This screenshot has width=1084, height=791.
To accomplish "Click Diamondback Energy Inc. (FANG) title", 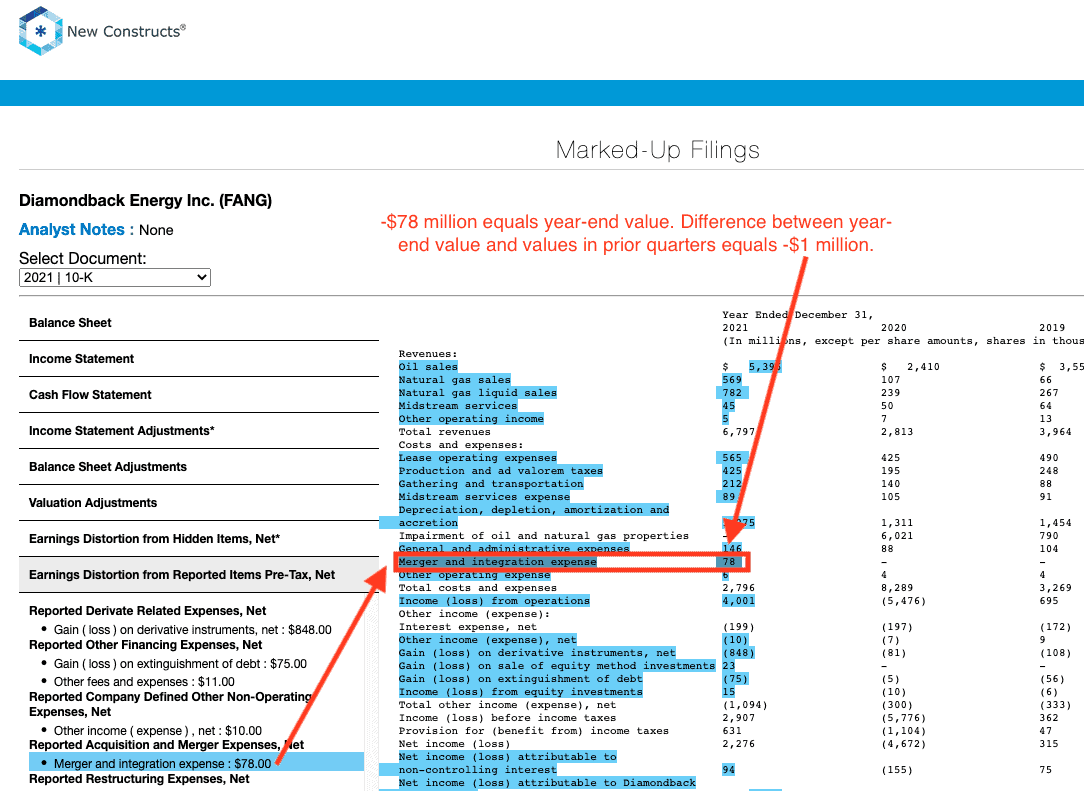I will 145,201.
